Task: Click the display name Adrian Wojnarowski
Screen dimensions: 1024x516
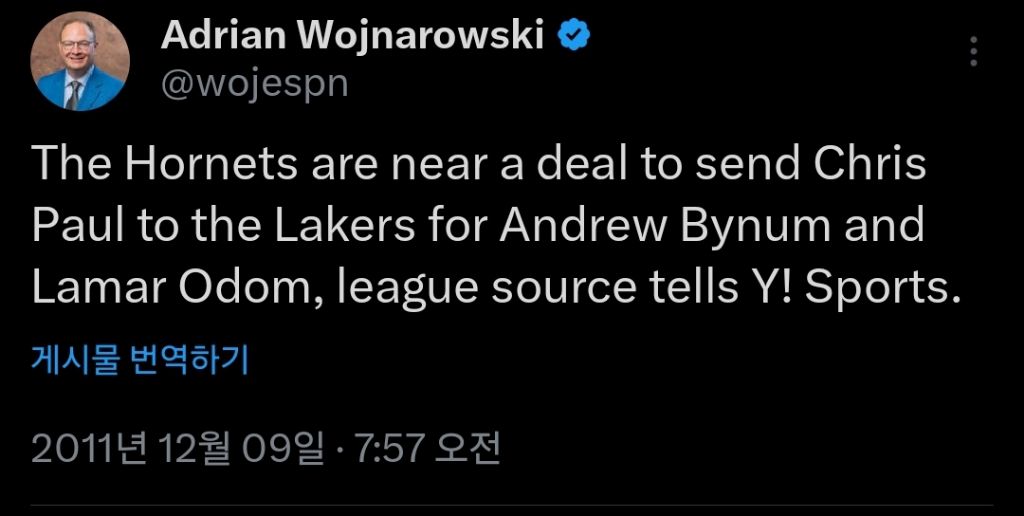Action: click(x=353, y=36)
